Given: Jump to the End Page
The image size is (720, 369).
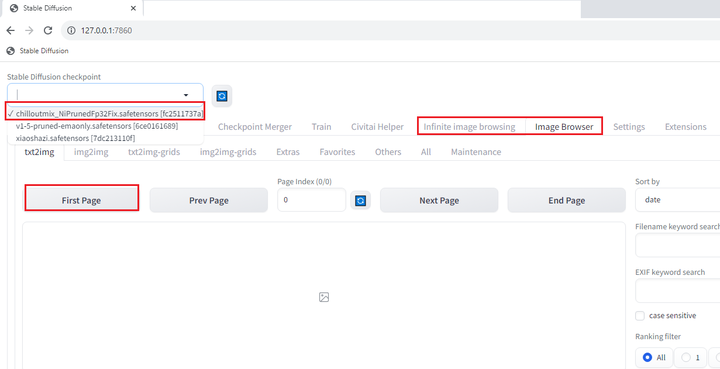Looking at the screenshot, I should 567,200.
